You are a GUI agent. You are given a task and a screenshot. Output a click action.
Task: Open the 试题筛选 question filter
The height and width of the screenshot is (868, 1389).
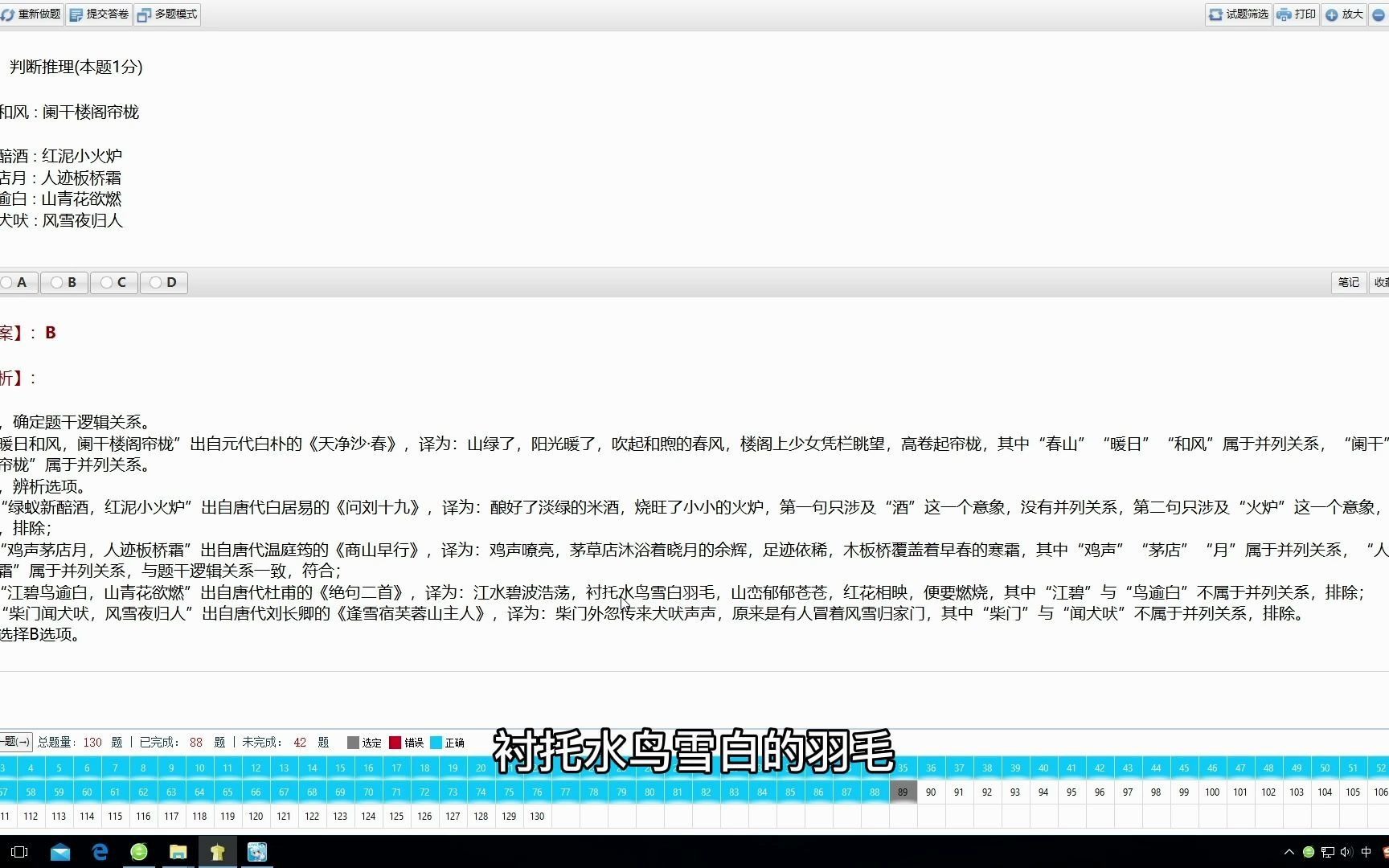[1239, 14]
